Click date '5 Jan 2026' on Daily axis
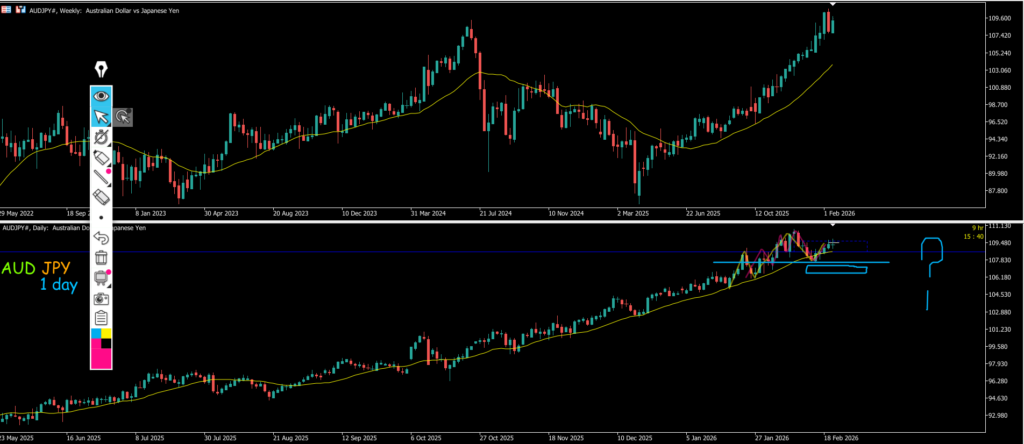1024x444 pixels. point(701,439)
